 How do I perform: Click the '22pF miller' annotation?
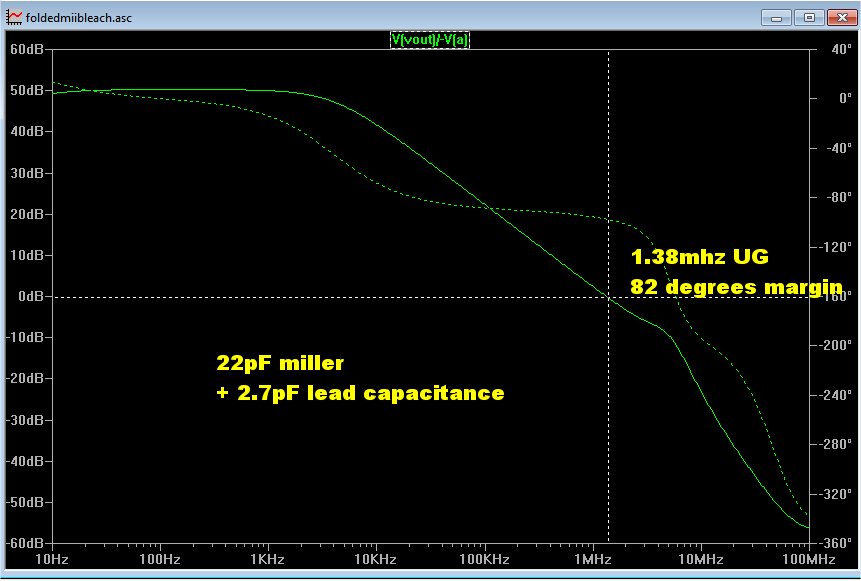click(x=280, y=363)
